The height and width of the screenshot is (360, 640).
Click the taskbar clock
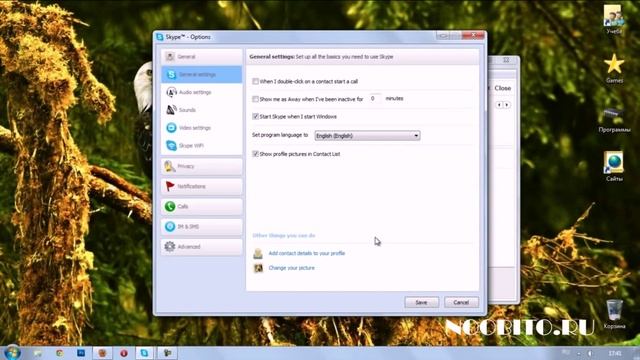click(615, 353)
